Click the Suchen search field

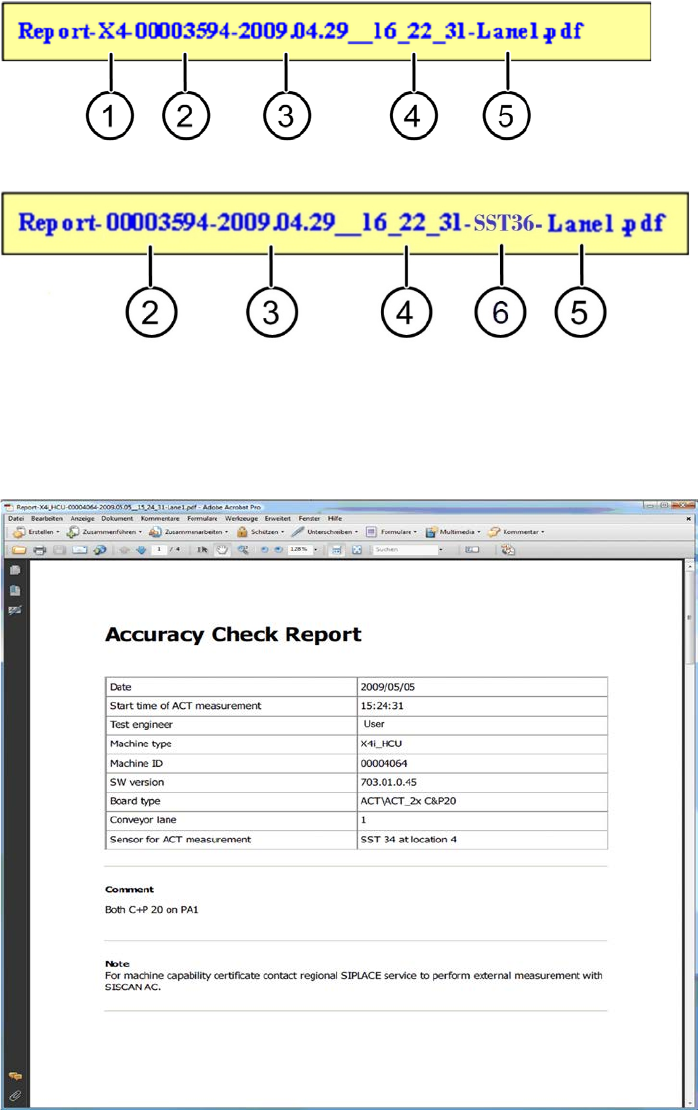tap(404, 550)
